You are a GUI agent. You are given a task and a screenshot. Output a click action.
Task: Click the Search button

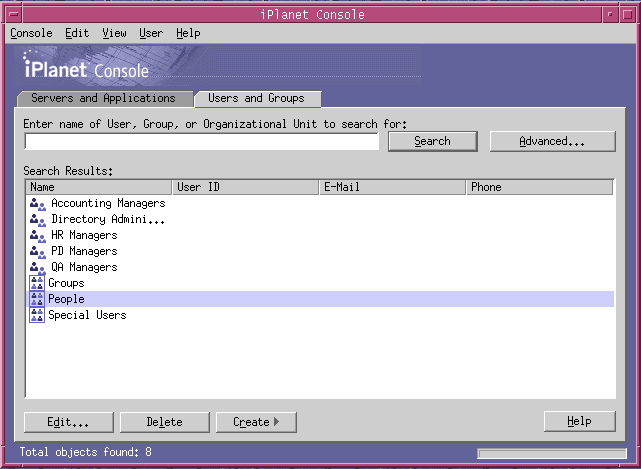tap(433, 141)
